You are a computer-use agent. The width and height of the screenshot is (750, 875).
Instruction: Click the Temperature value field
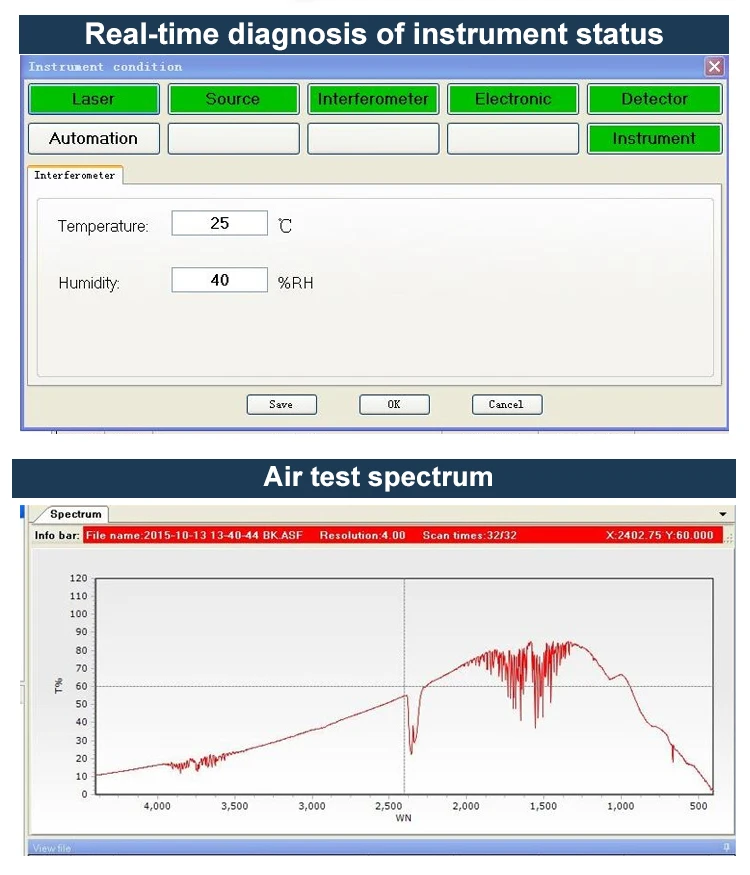[x=219, y=223]
